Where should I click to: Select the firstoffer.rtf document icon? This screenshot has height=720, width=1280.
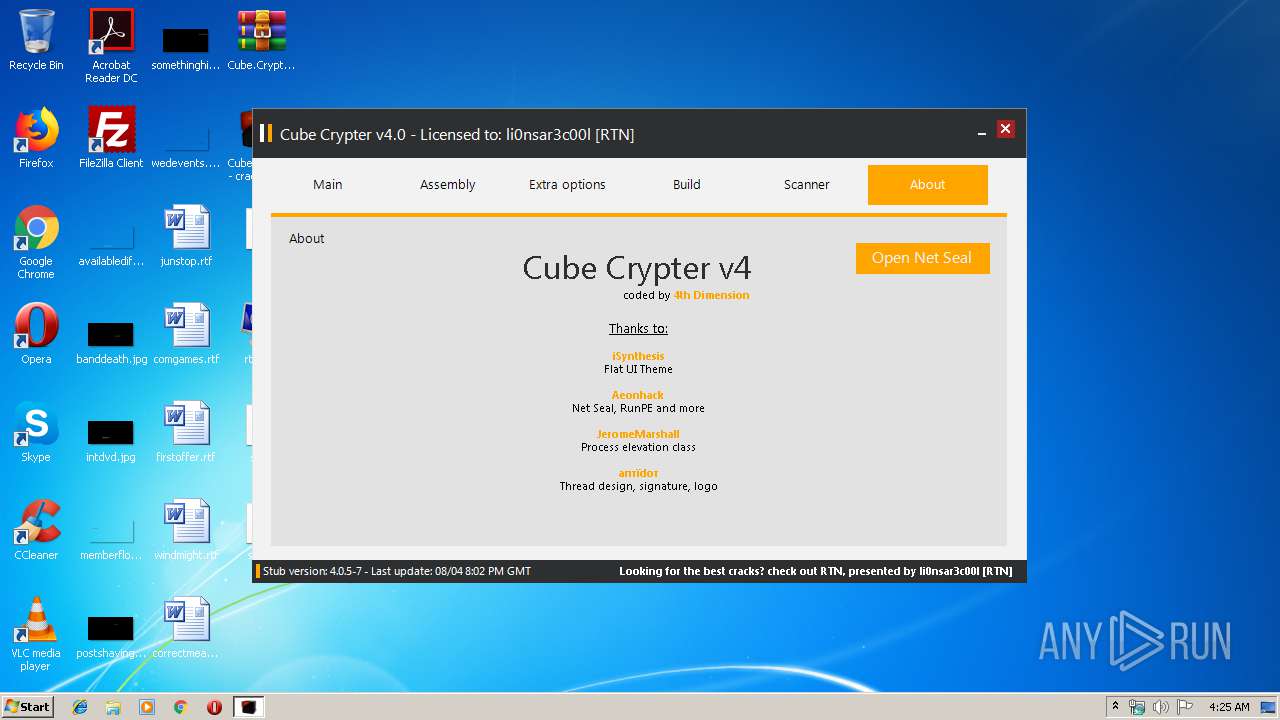click(x=186, y=432)
